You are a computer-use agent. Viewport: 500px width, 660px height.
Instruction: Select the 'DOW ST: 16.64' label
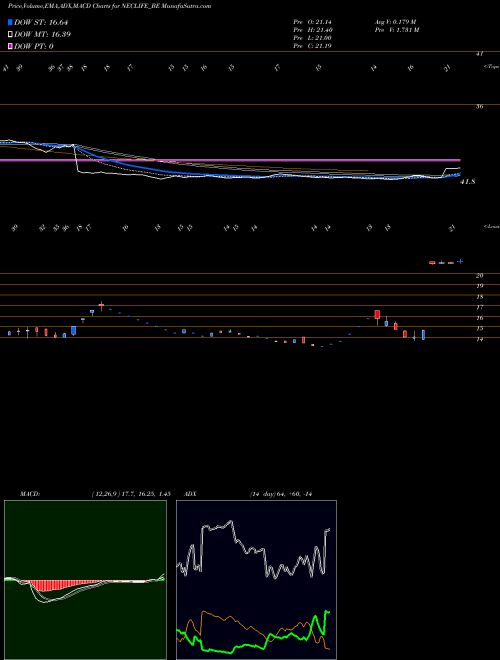[41, 23]
